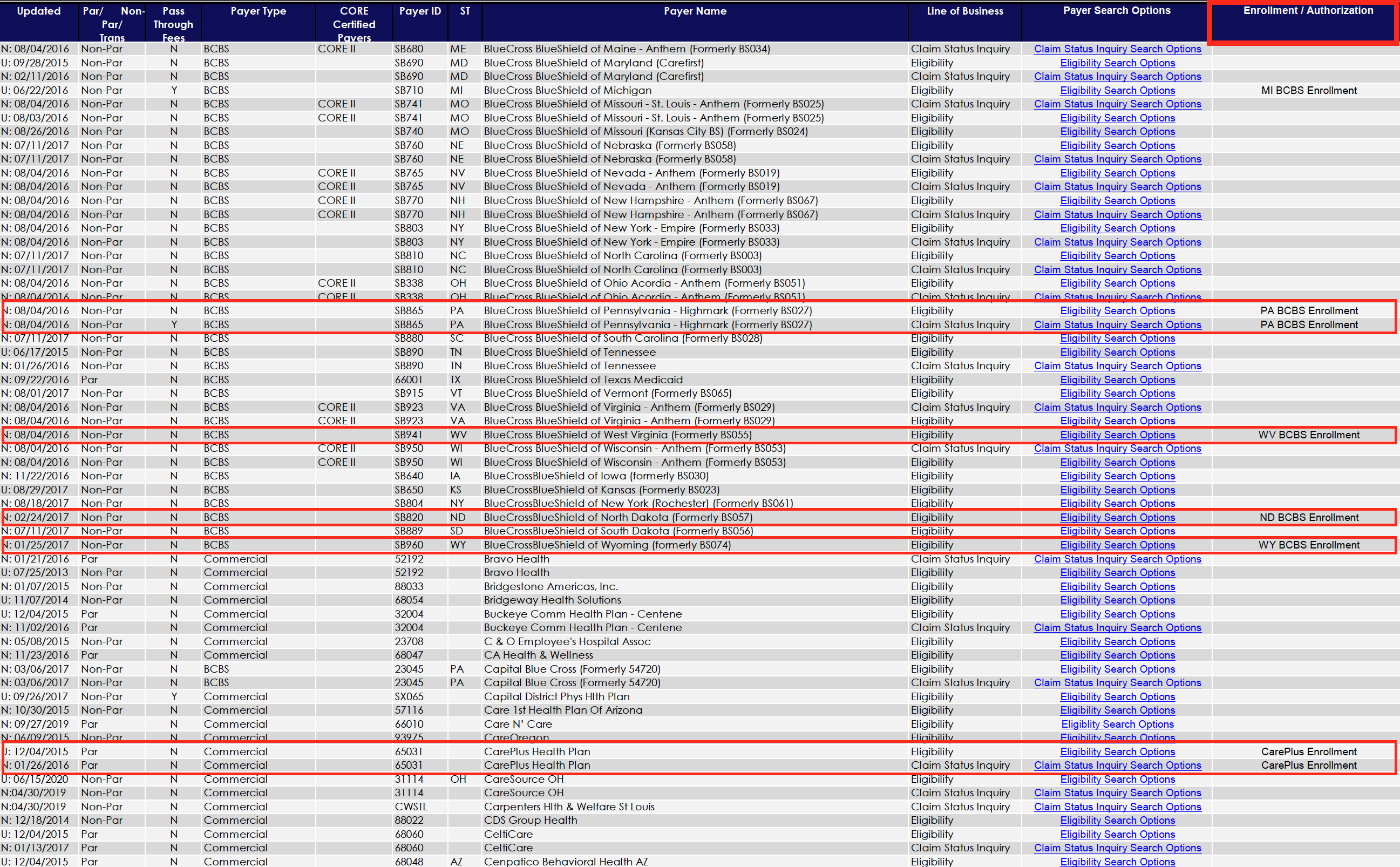Screen dimensions: 1400x867
Task: Open Eligibility Search Options for West Virginia BCBS
Action: [x=1117, y=435]
